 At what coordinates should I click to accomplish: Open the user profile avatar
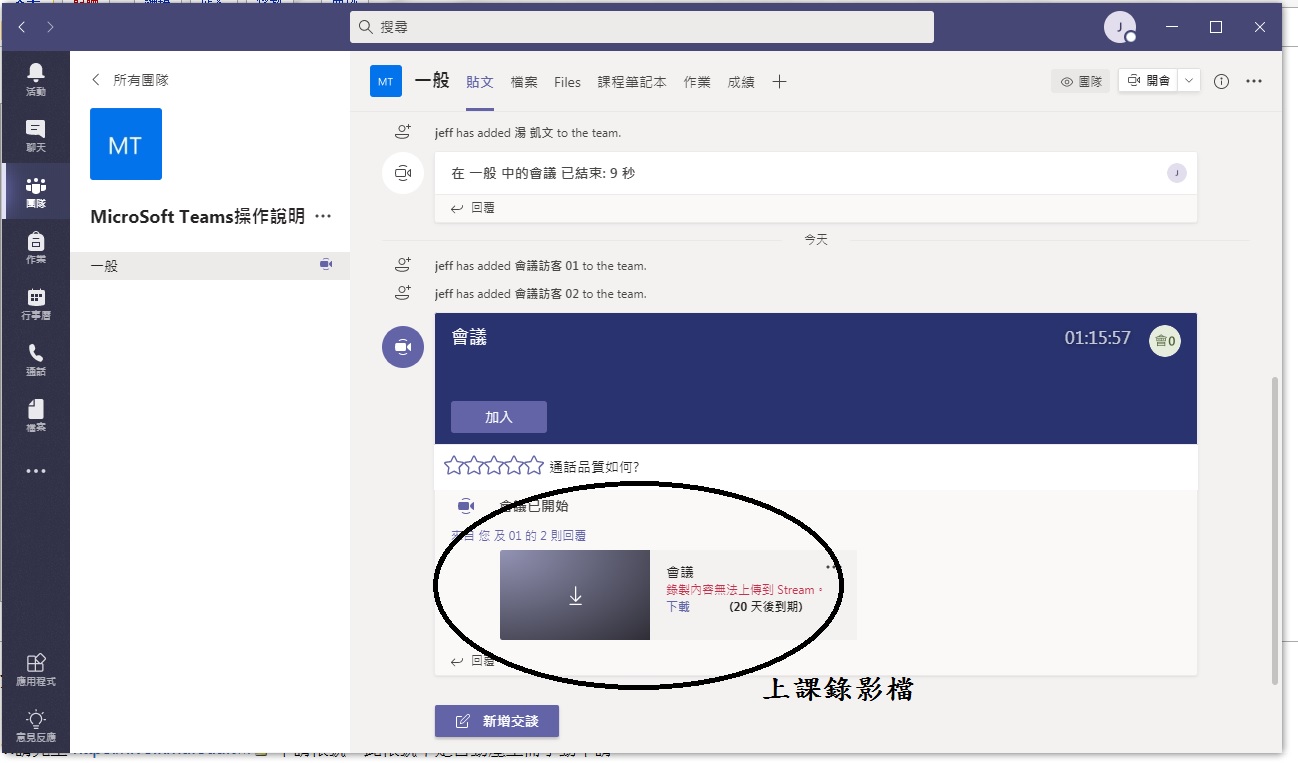pos(1119,27)
